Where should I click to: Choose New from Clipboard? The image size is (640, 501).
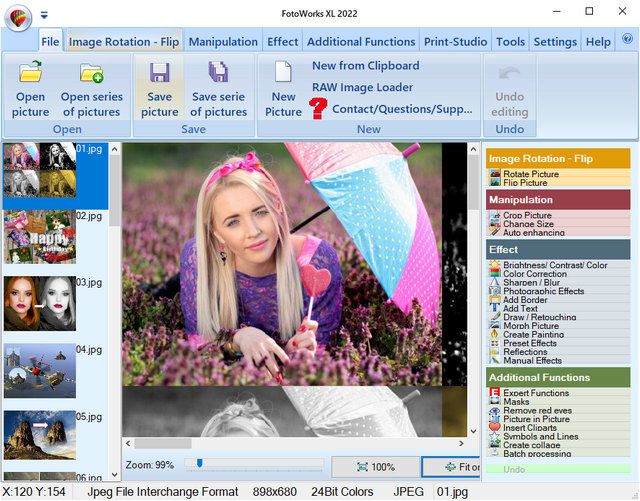(365, 66)
